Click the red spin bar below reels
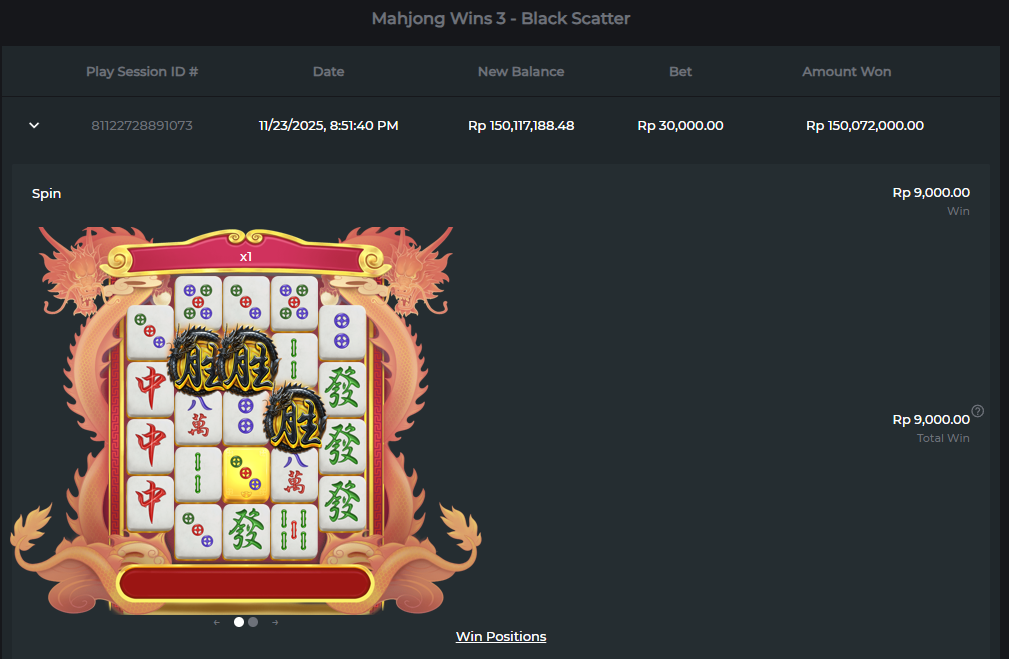1009x659 pixels. tap(245, 584)
